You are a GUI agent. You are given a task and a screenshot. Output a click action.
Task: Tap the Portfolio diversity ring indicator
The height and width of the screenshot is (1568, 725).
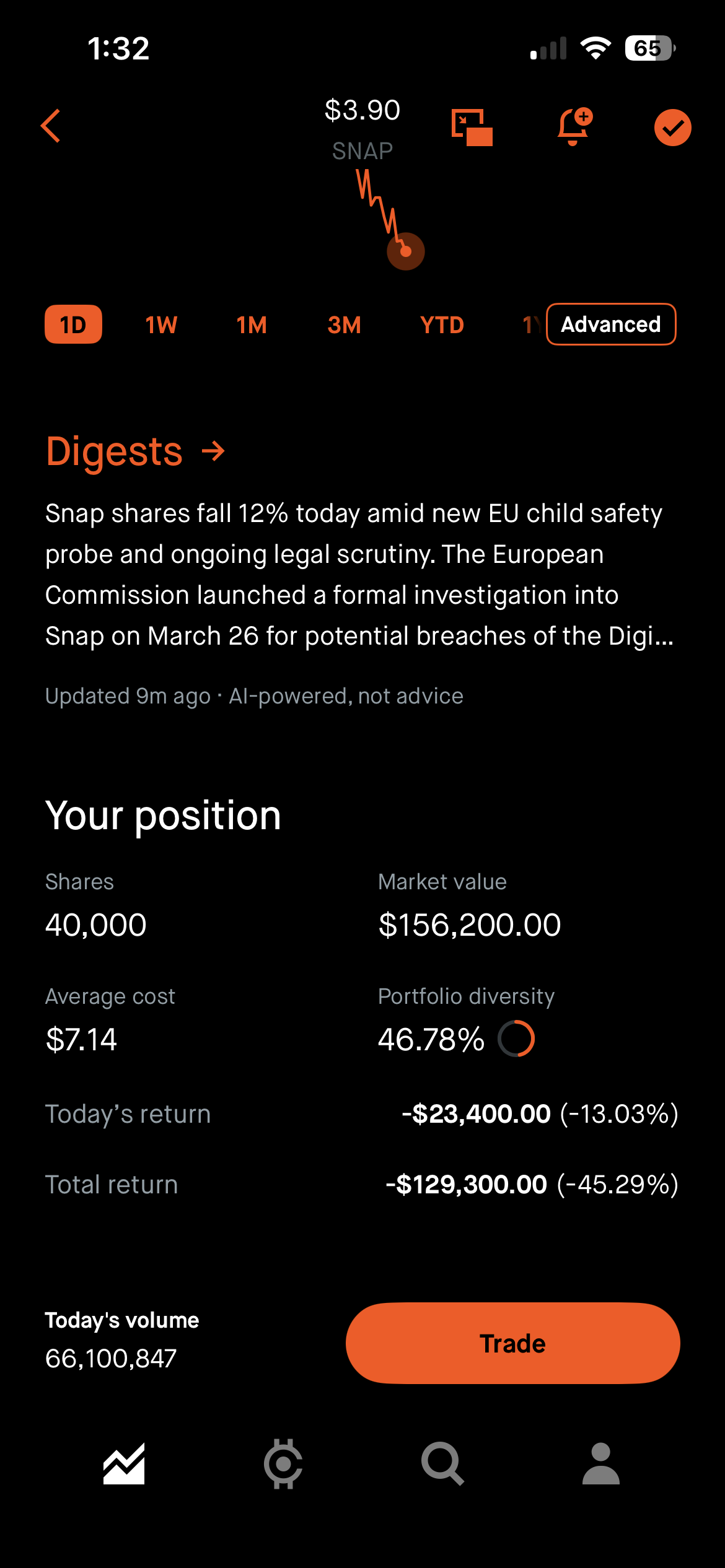pyautogui.click(x=516, y=1039)
